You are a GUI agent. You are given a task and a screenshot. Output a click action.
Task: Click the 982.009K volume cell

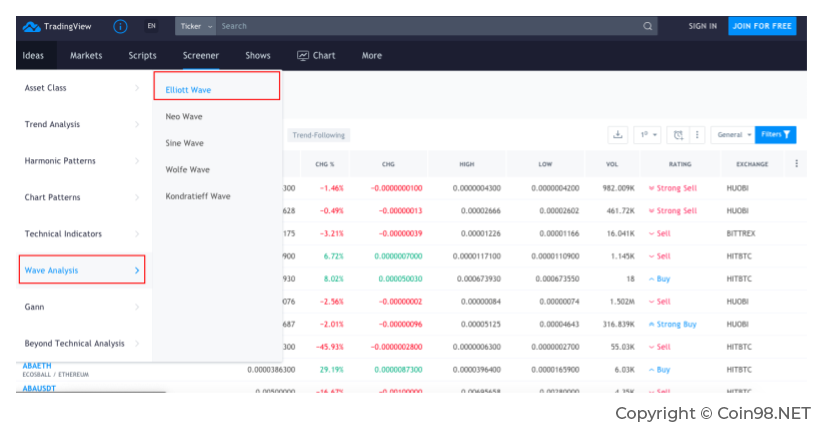618,188
